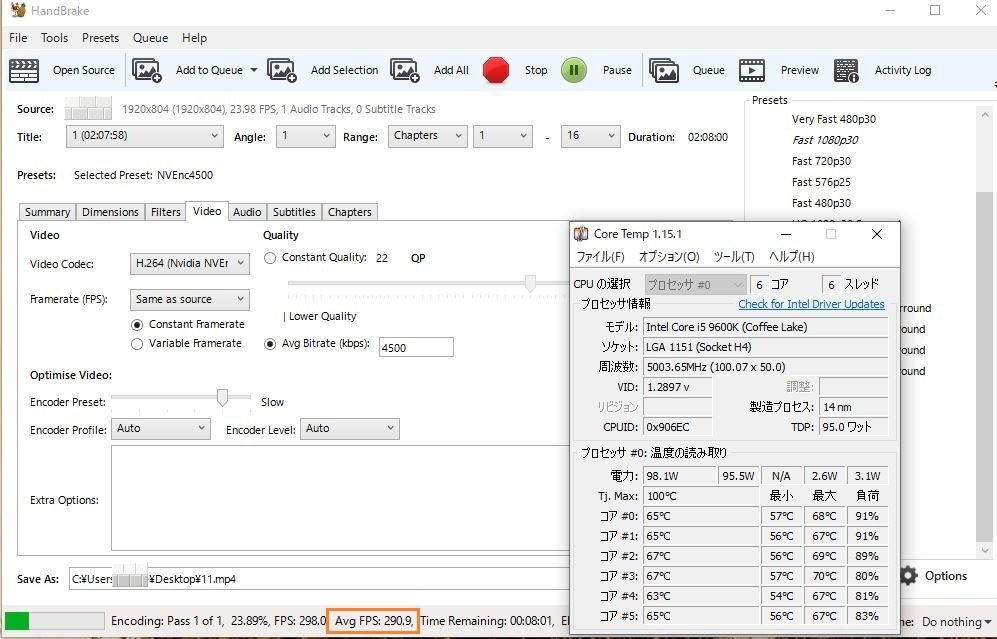Select Variable Framerate radio button
This screenshot has height=639, width=997.
click(137, 344)
